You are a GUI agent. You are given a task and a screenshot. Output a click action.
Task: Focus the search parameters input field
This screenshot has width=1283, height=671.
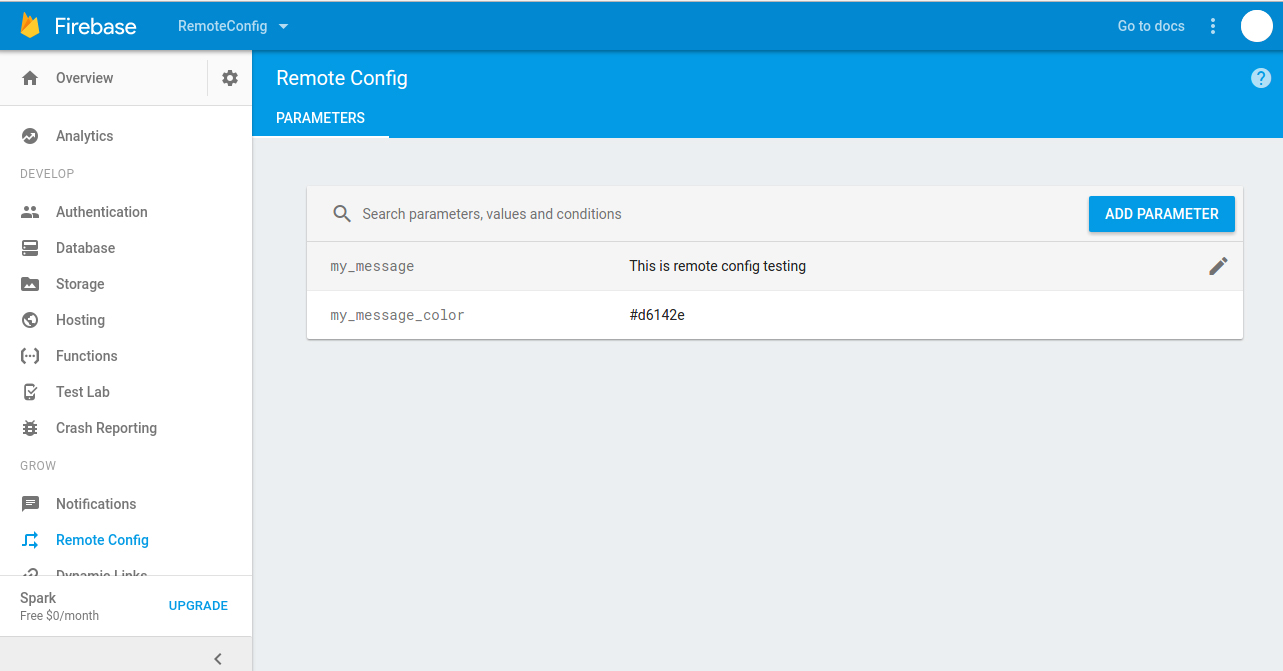point(700,214)
